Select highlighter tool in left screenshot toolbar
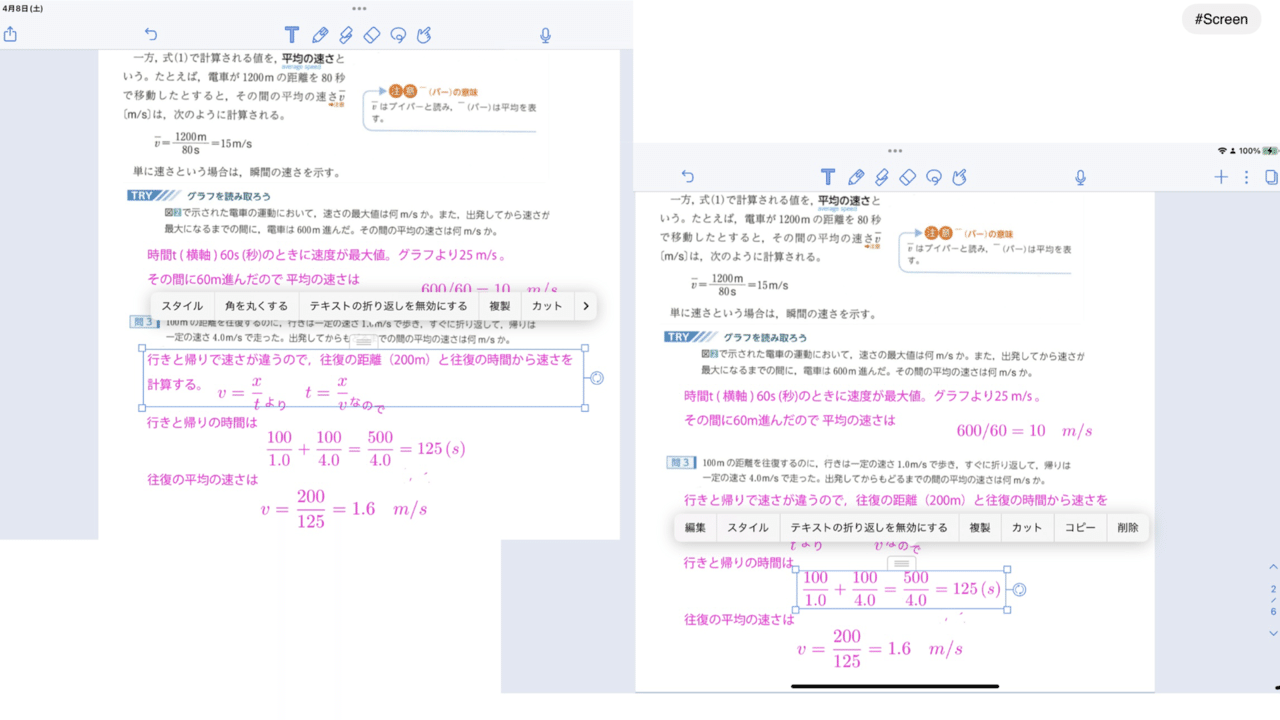The image size is (1280, 720). click(x=346, y=35)
